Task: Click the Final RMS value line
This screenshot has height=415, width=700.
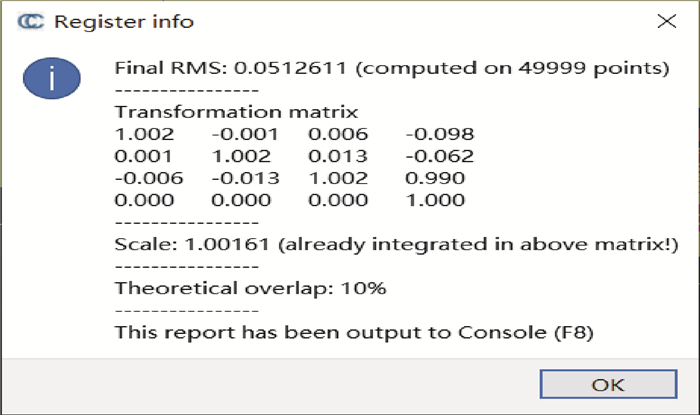Action: tap(391, 69)
